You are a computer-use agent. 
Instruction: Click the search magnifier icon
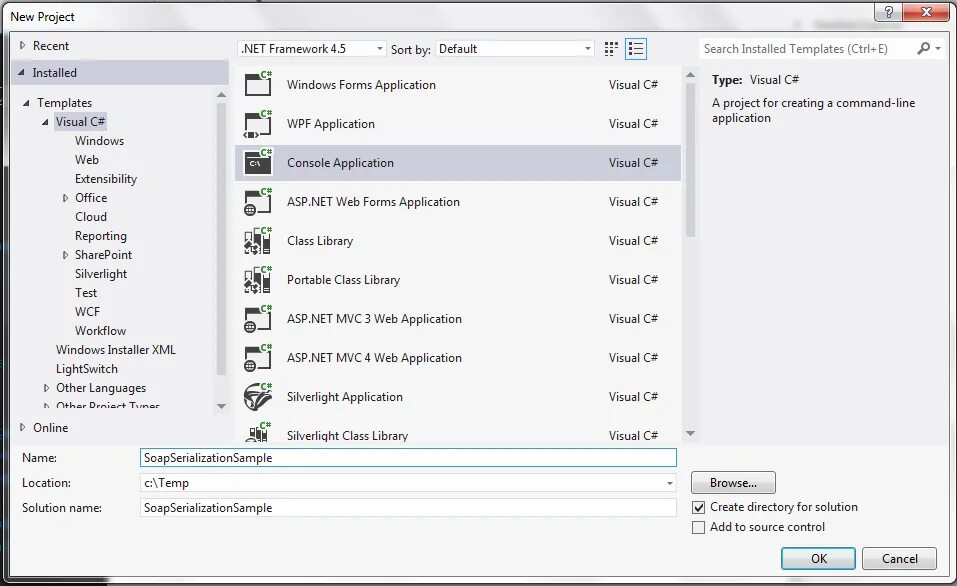pos(923,48)
